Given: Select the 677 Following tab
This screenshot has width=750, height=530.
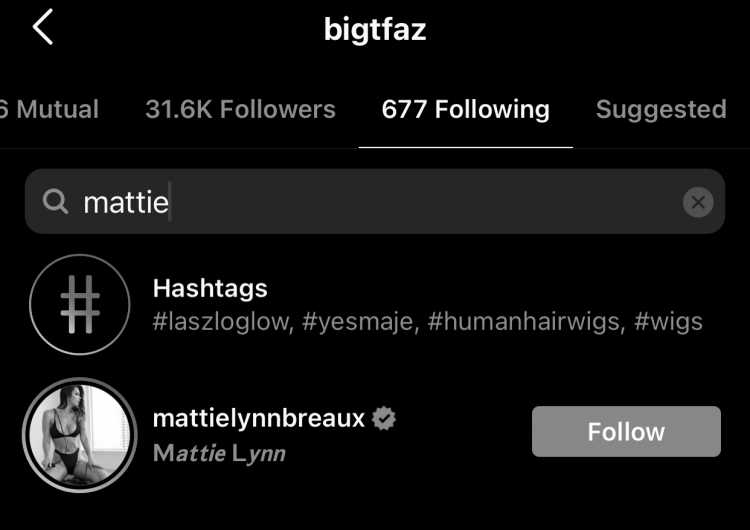Looking at the screenshot, I should [465, 109].
